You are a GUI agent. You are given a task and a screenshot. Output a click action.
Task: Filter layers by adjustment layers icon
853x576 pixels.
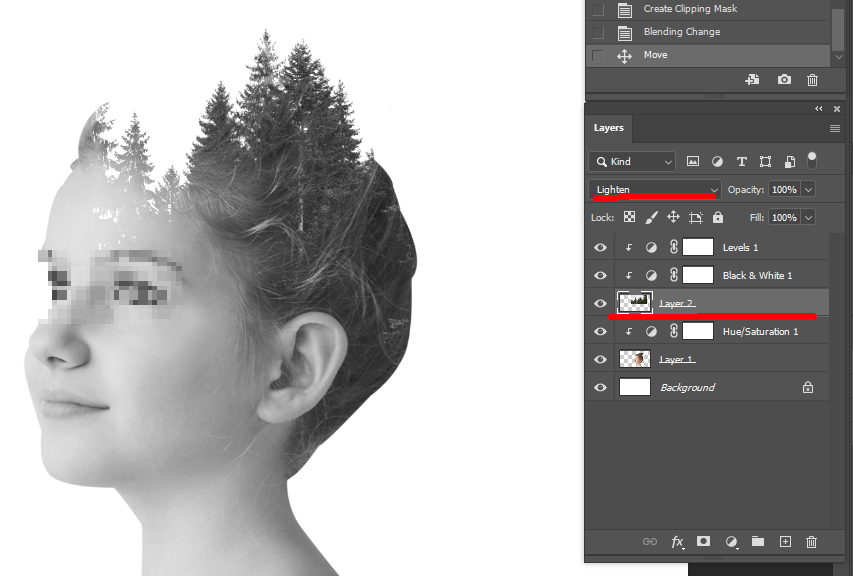coord(718,162)
